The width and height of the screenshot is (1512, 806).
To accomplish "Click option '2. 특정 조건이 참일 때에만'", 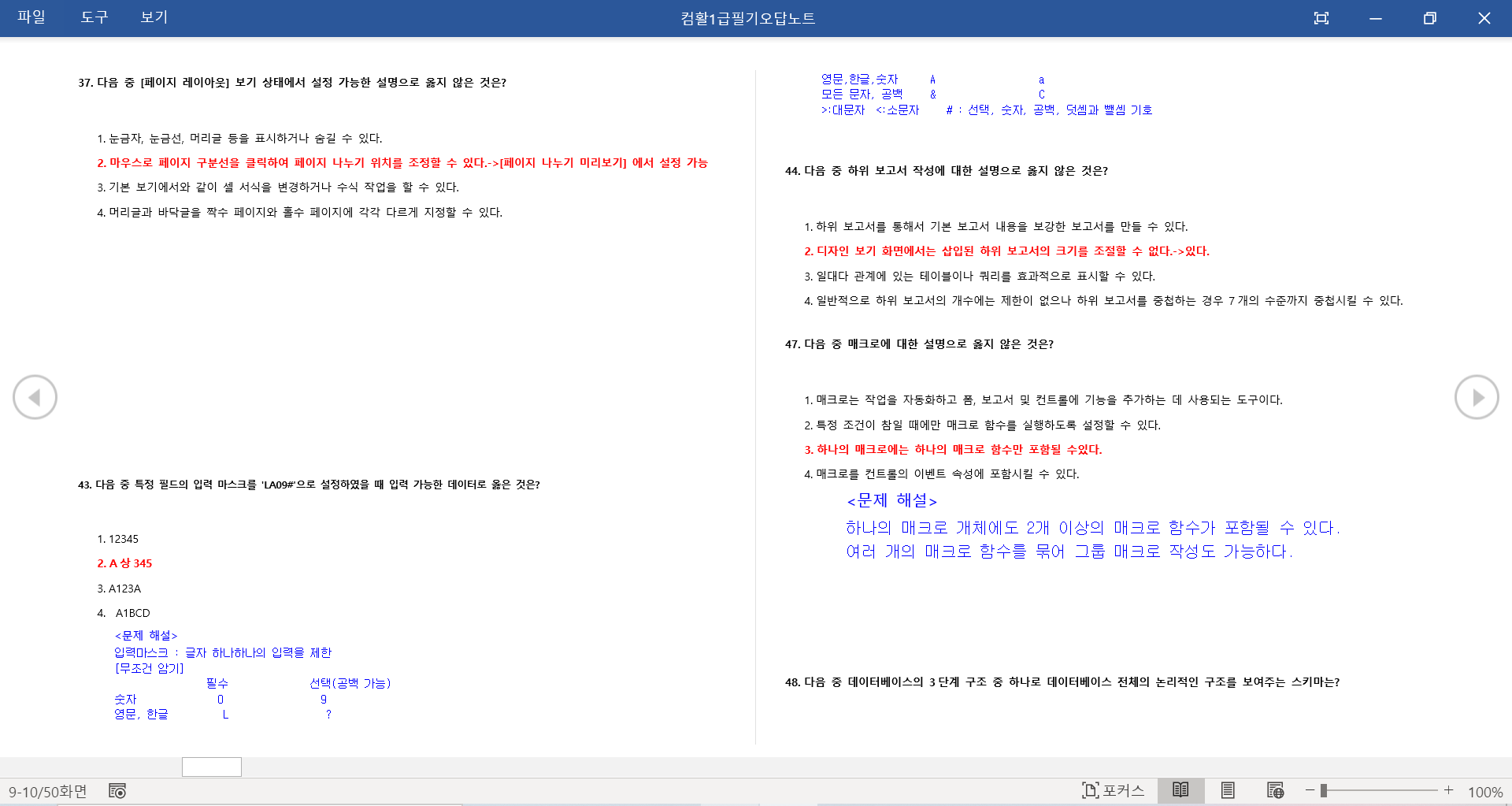I will click(x=982, y=425).
